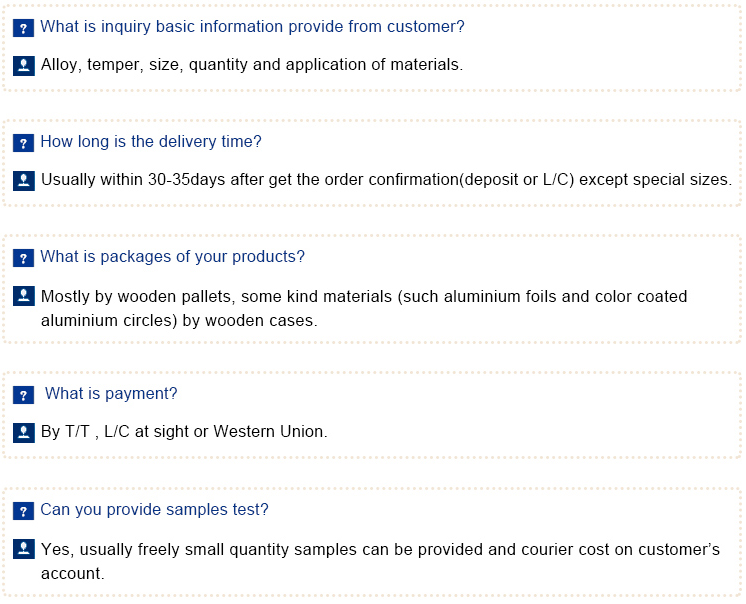This screenshot has height=604, width=746.
Task: Click 'What is packages of your products?' heading
Action: pos(172,257)
